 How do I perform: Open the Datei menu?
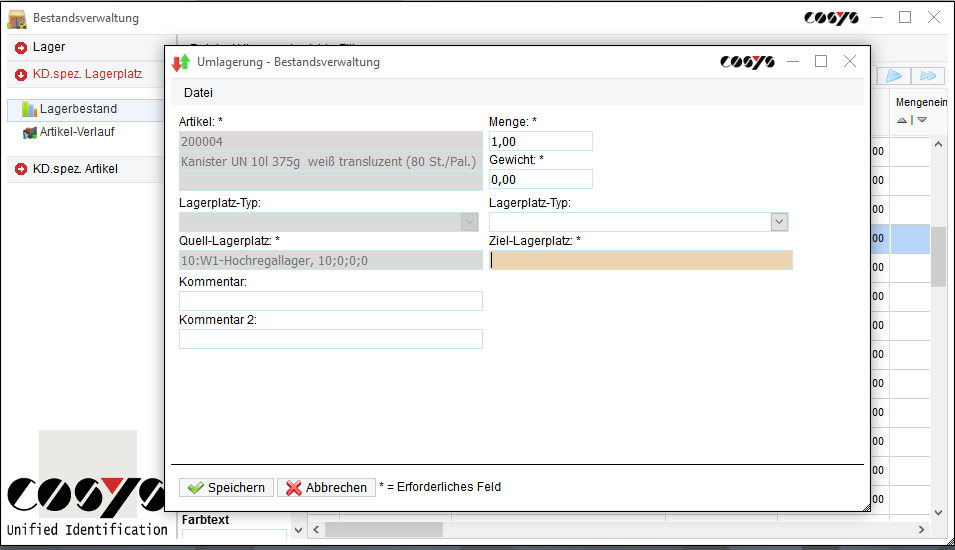point(198,93)
